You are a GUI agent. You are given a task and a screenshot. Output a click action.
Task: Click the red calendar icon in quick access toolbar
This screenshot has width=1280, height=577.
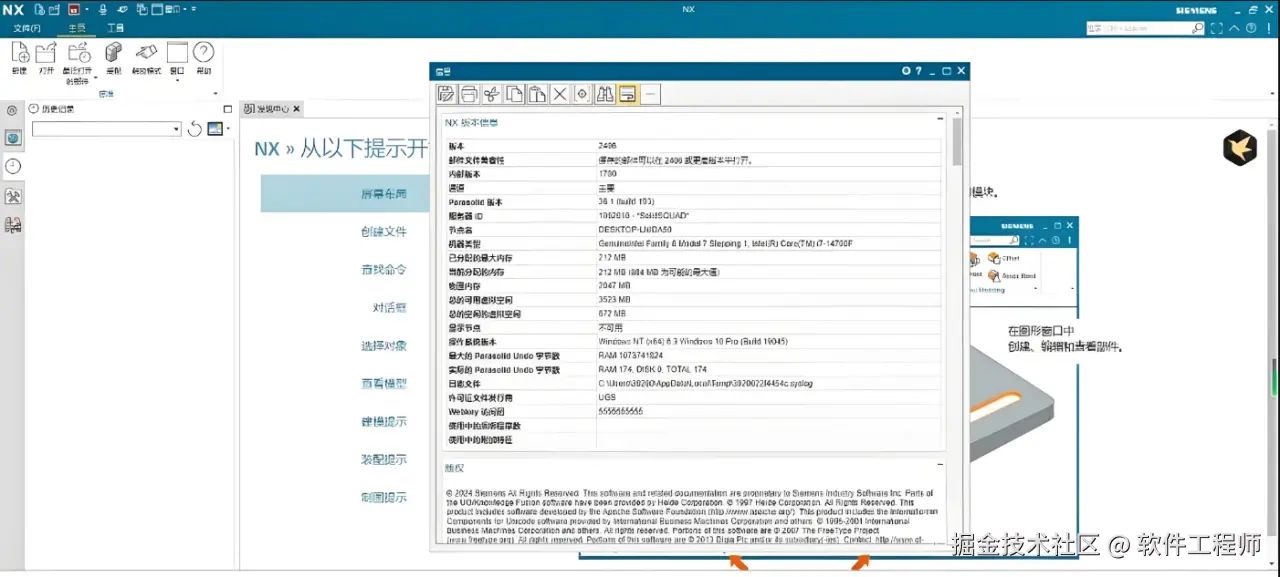[x=73, y=9]
